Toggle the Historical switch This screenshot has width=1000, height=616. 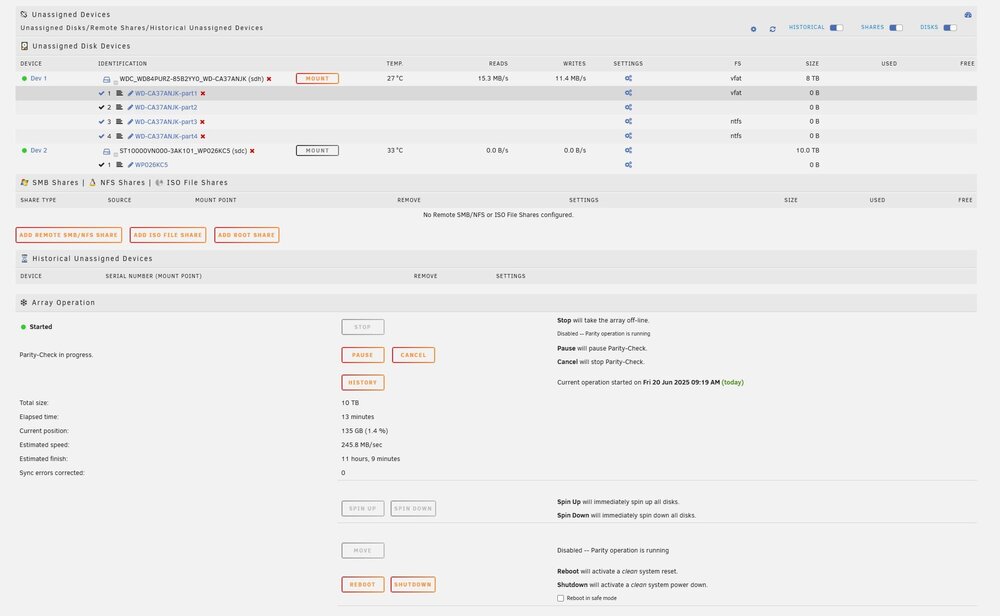tap(836, 27)
